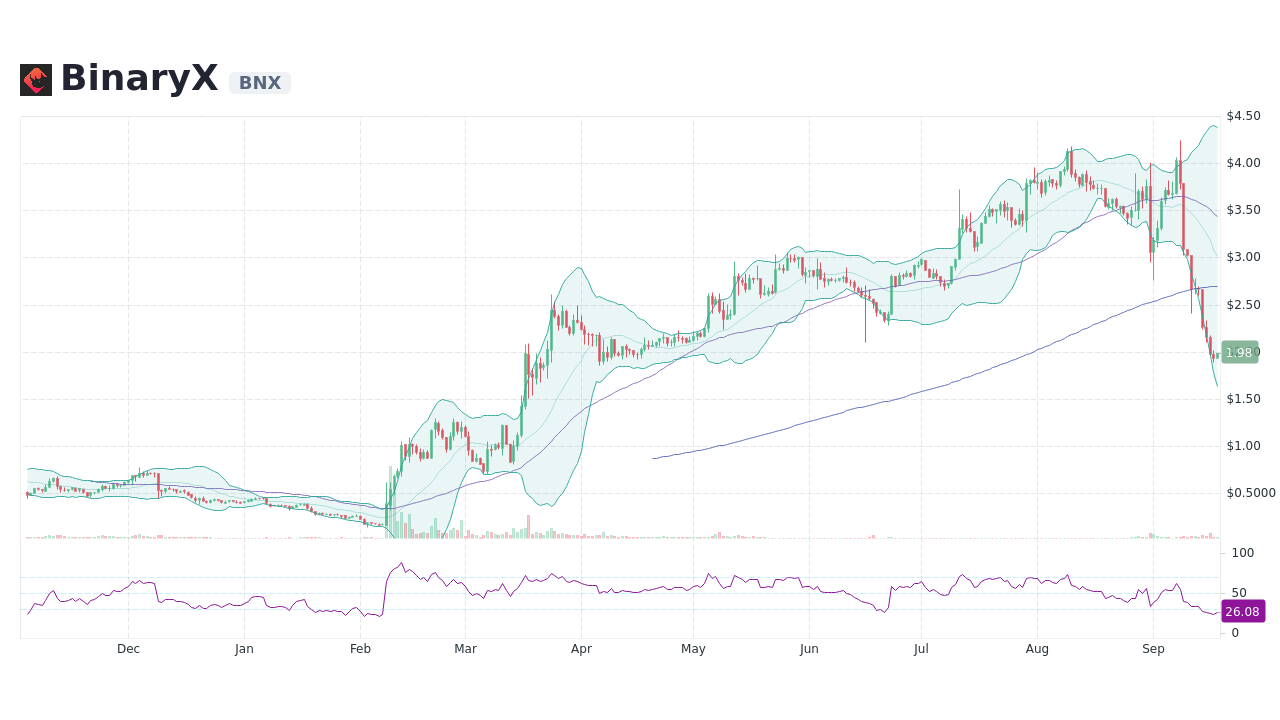Click the BinaryX title text
The image size is (1280, 720).
pos(139,77)
